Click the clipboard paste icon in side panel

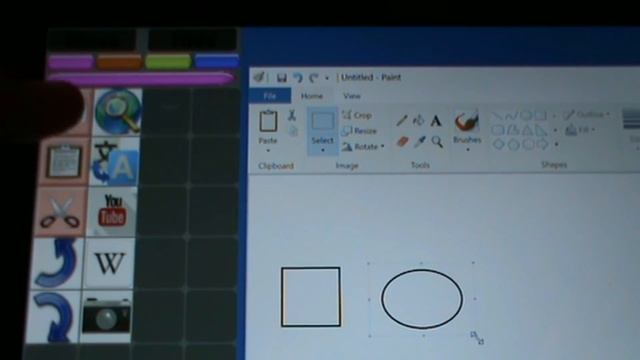[63, 162]
